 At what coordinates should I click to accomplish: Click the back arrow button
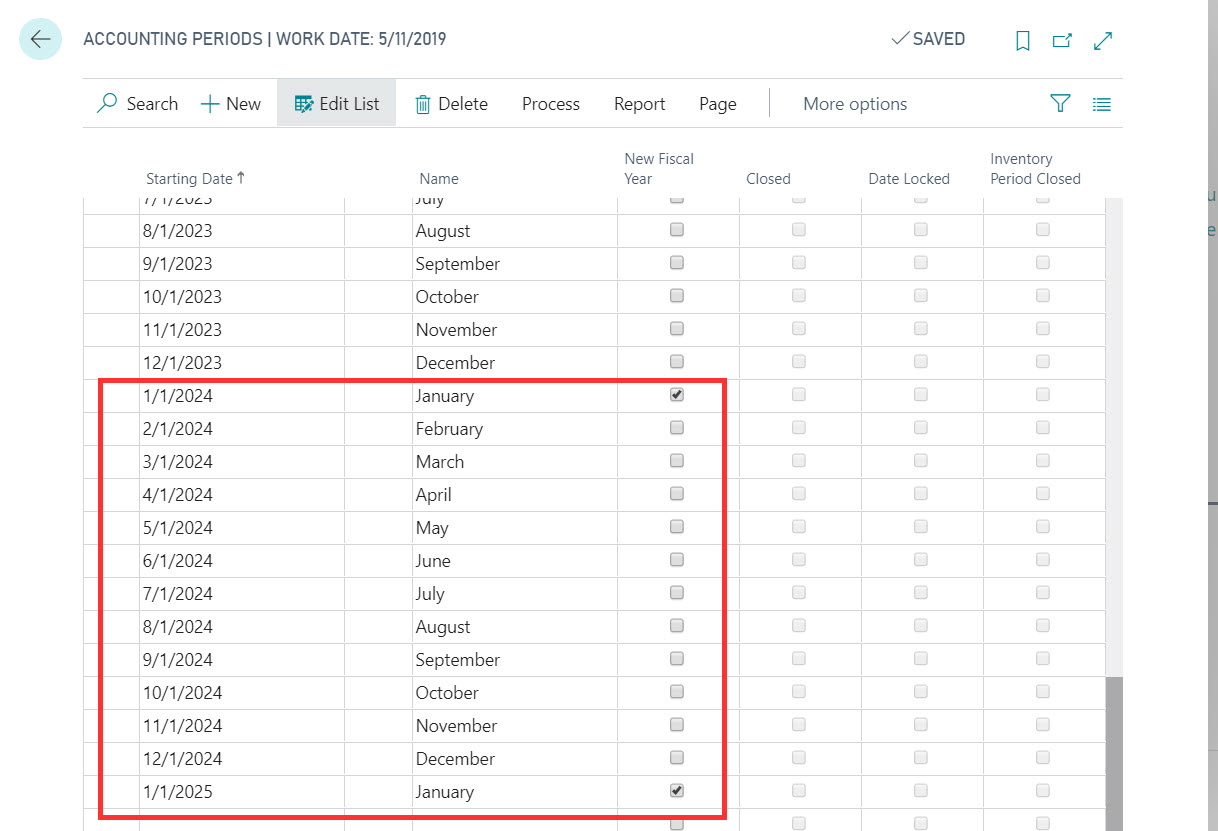(40, 40)
